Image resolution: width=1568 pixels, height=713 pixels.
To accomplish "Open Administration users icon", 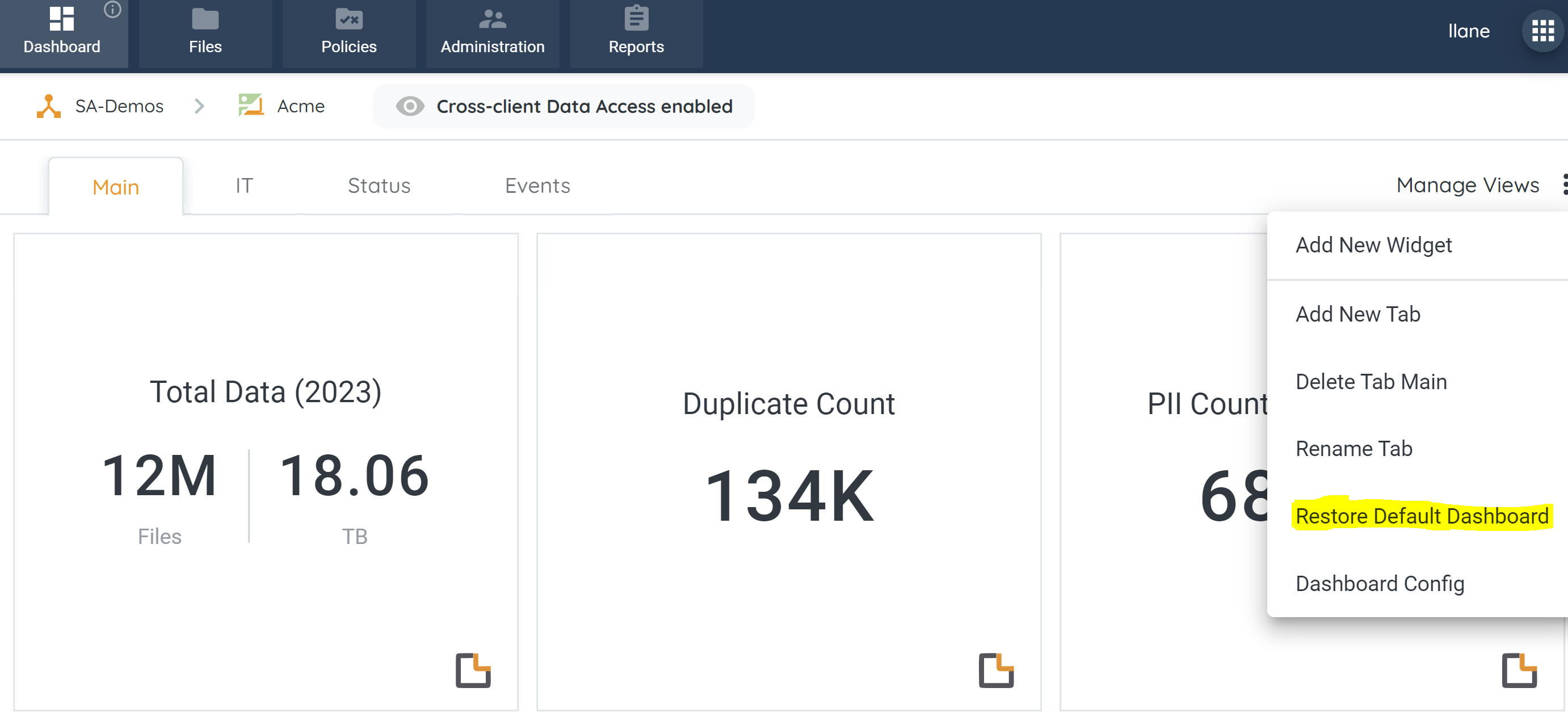I will [x=493, y=19].
